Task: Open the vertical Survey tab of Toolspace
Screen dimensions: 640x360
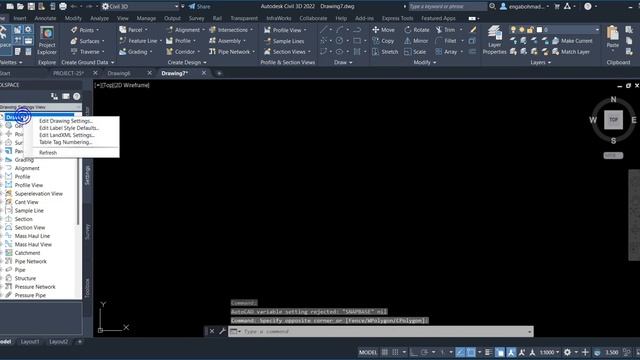Action: click(x=87, y=231)
